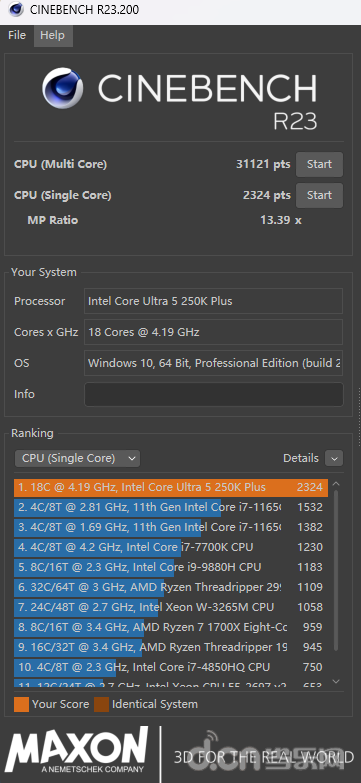Viewport: 361px width, 783px height.
Task: Click the ranking list scroll down arrow
Action: coord(336,681)
